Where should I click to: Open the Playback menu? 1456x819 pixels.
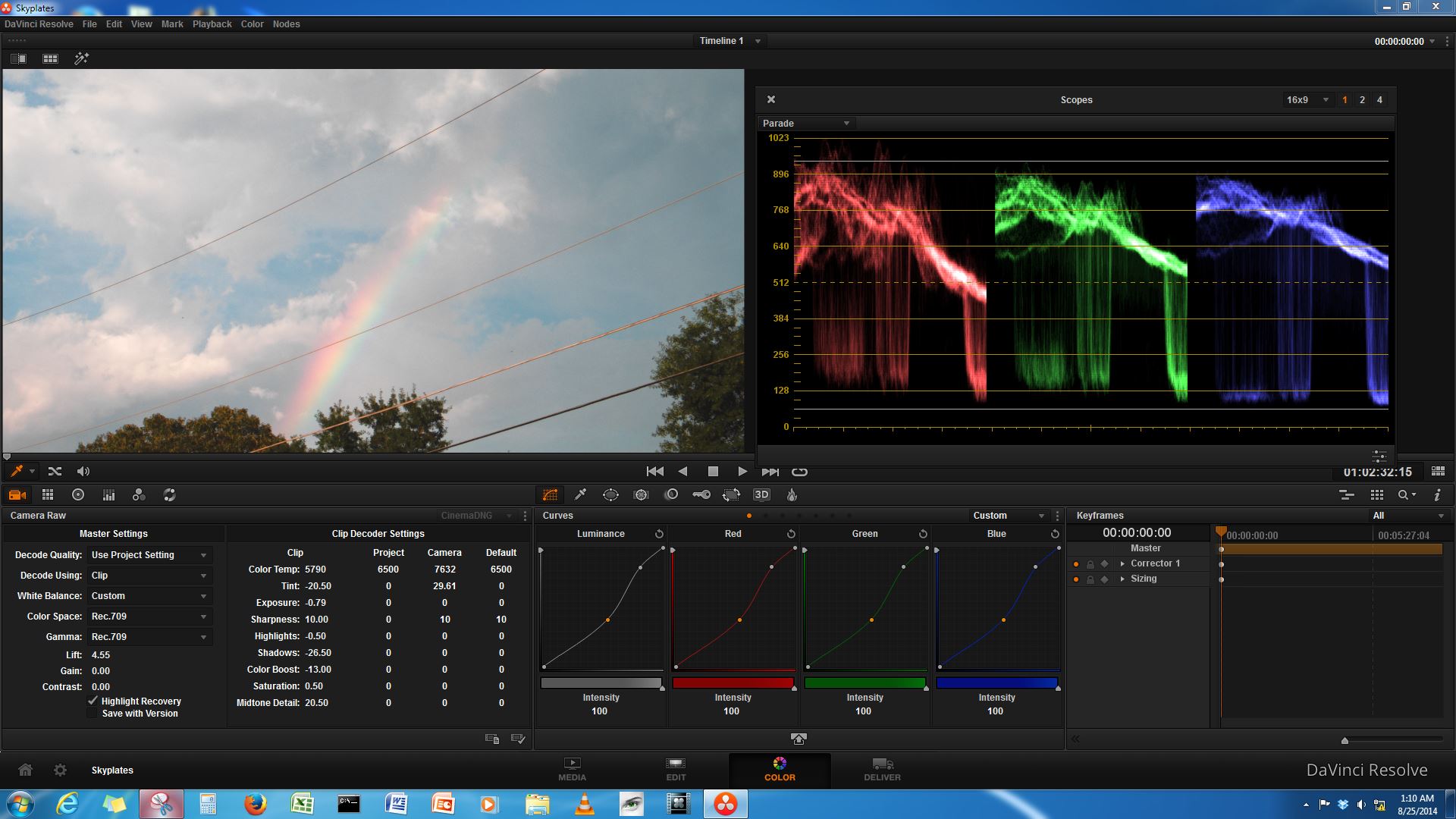click(x=212, y=24)
